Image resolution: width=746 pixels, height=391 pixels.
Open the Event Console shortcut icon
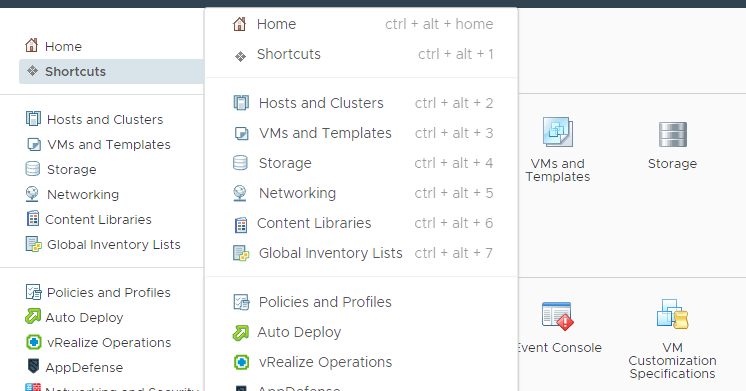click(557, 316)
